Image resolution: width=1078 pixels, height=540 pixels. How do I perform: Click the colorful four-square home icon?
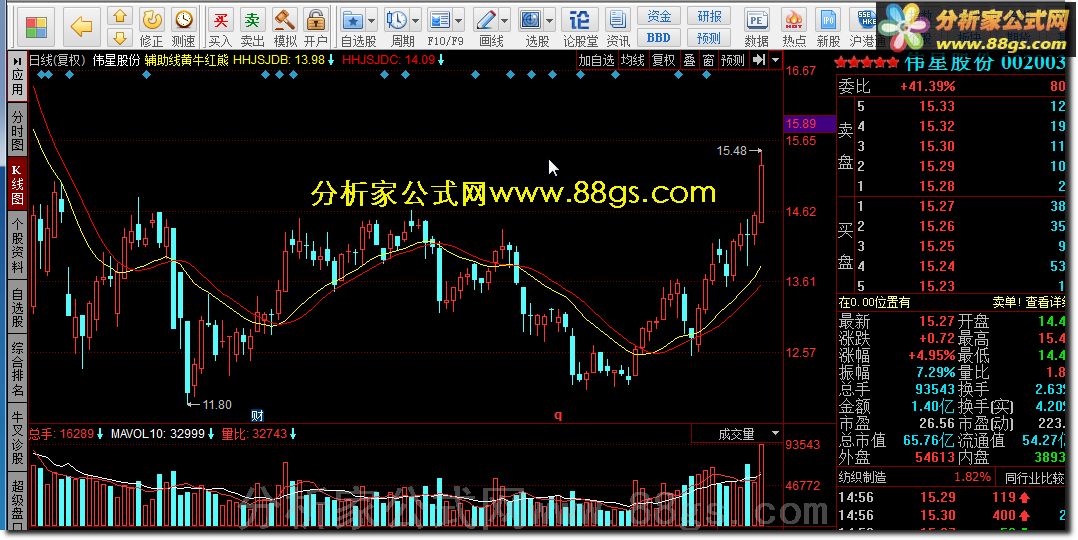(x=36, y=28)
